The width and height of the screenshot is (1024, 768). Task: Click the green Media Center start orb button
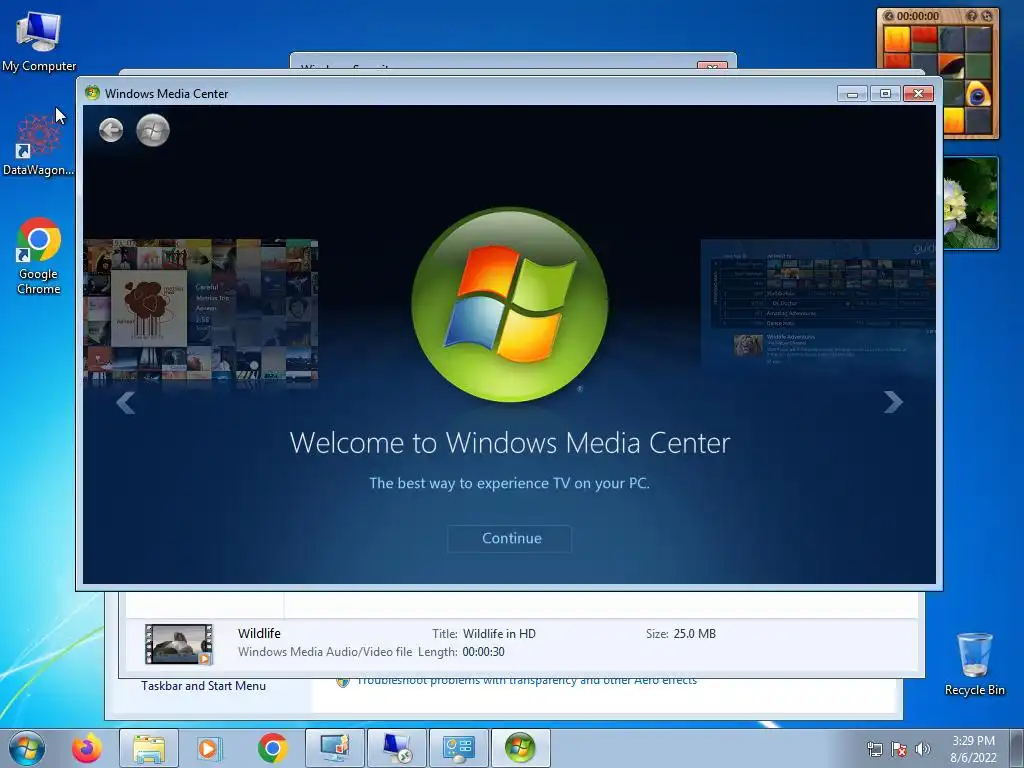[153, 130]
